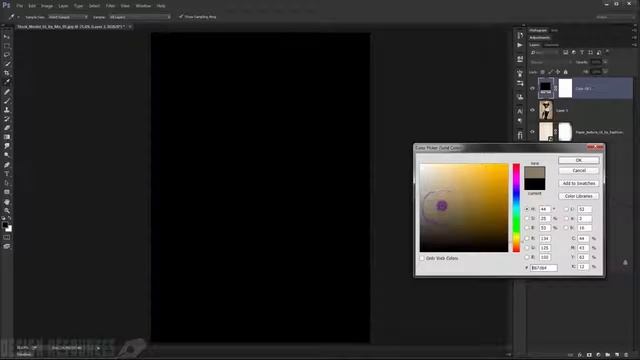Select the Hand tool
640x360 pixels.
(7, 202)
